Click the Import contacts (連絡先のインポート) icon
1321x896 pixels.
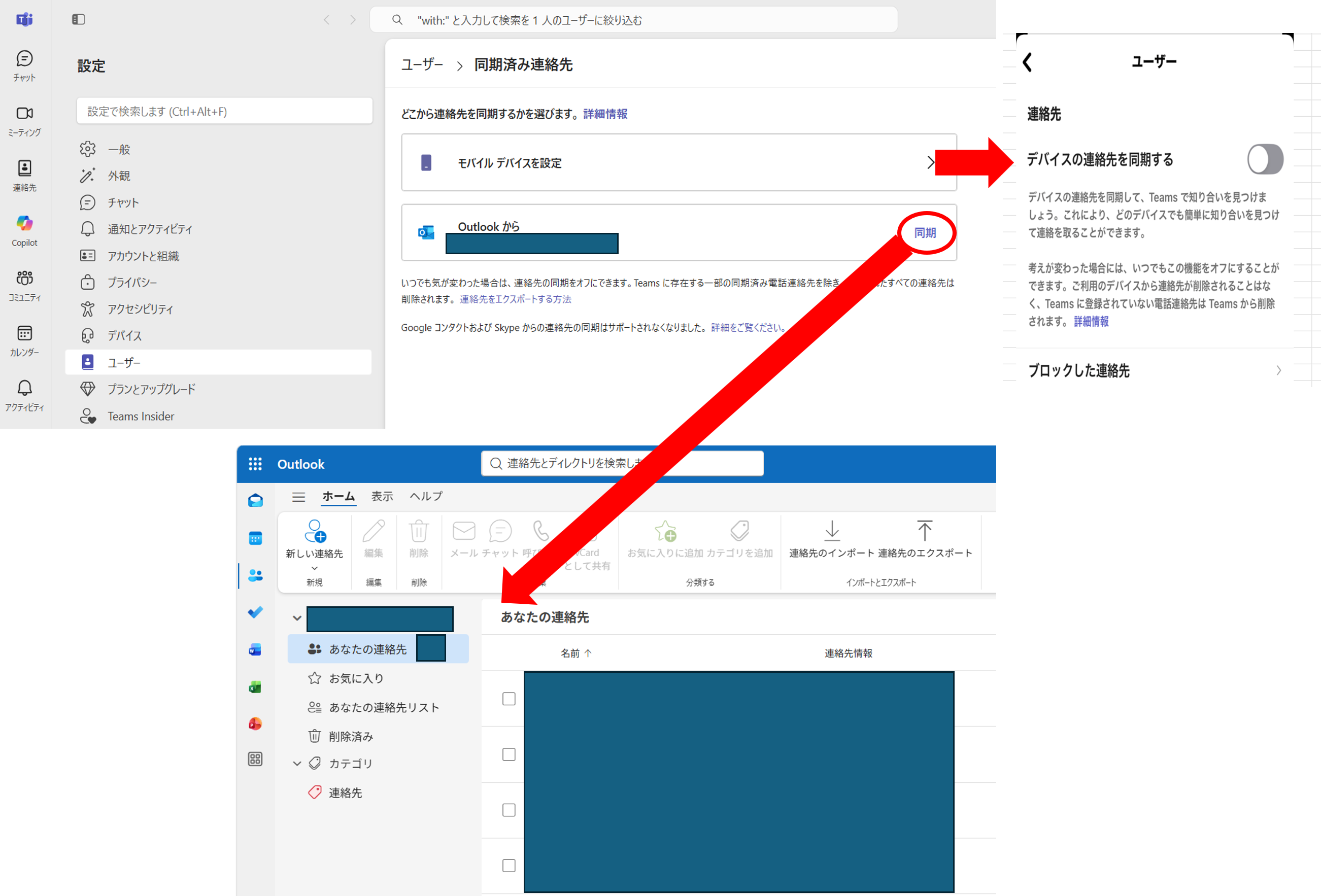point(832,531)
